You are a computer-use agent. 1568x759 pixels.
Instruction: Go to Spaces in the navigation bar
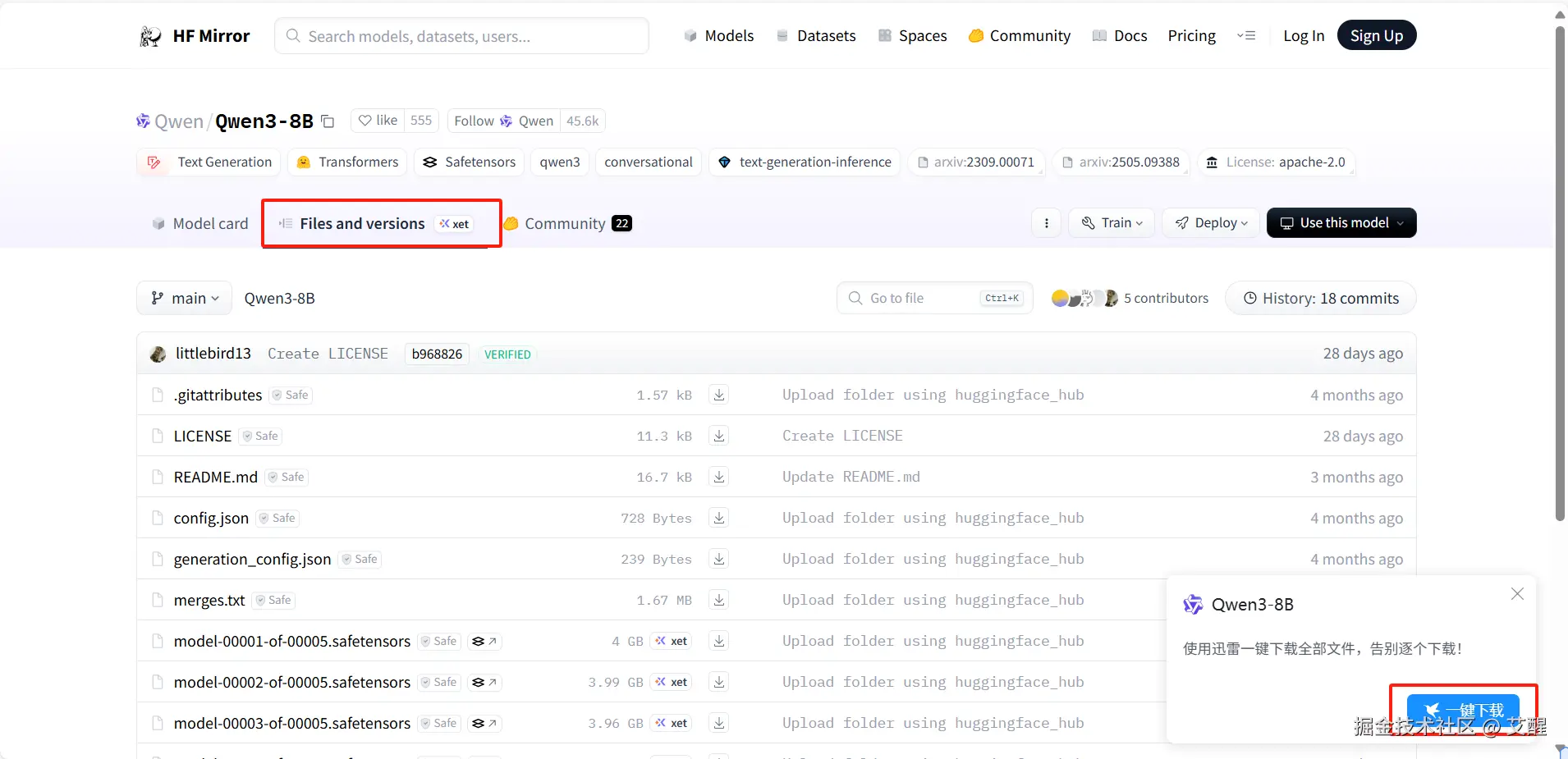(913, 36)
